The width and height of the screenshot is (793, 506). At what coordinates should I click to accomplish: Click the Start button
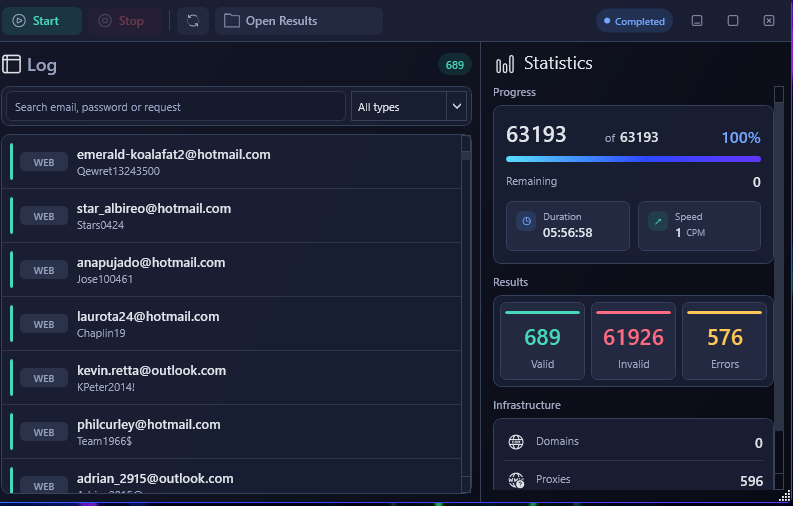41,21
